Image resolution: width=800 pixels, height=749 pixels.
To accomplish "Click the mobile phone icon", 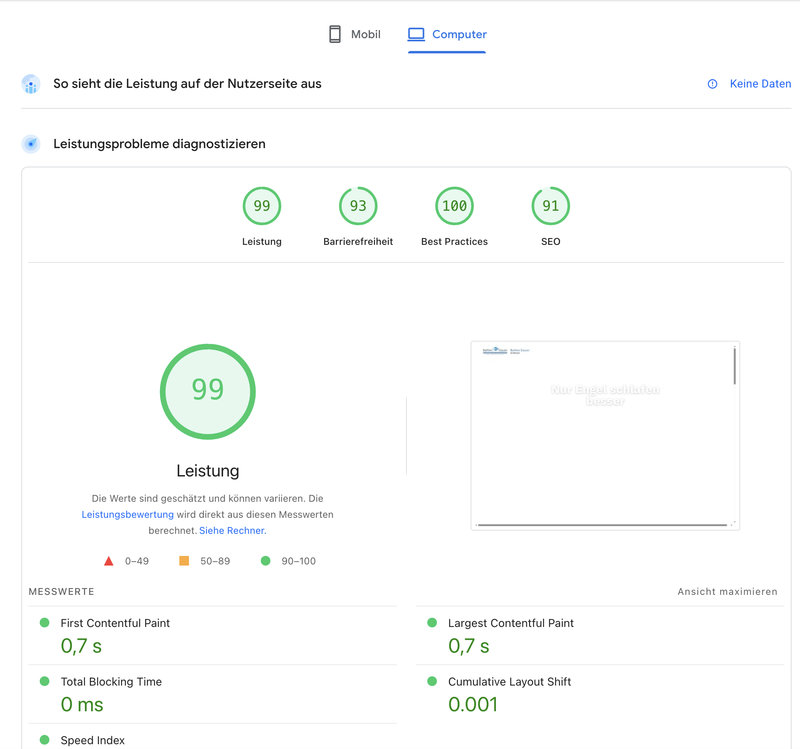I will 335,34.
